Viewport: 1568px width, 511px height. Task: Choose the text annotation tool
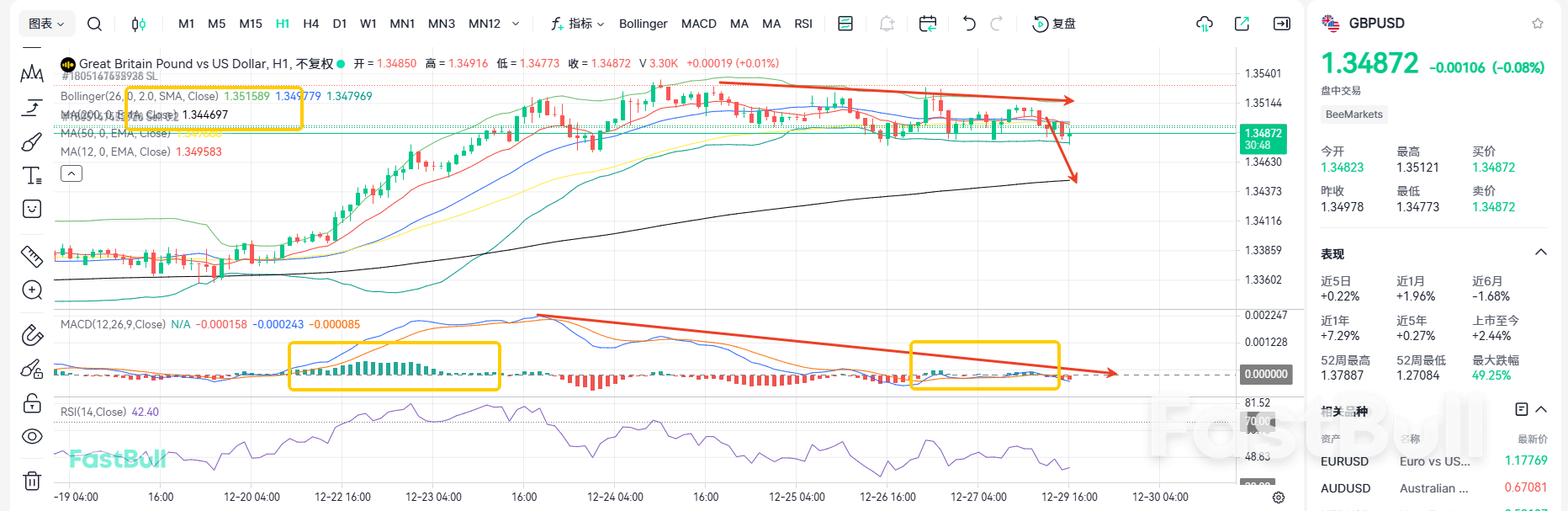point(31,175)
